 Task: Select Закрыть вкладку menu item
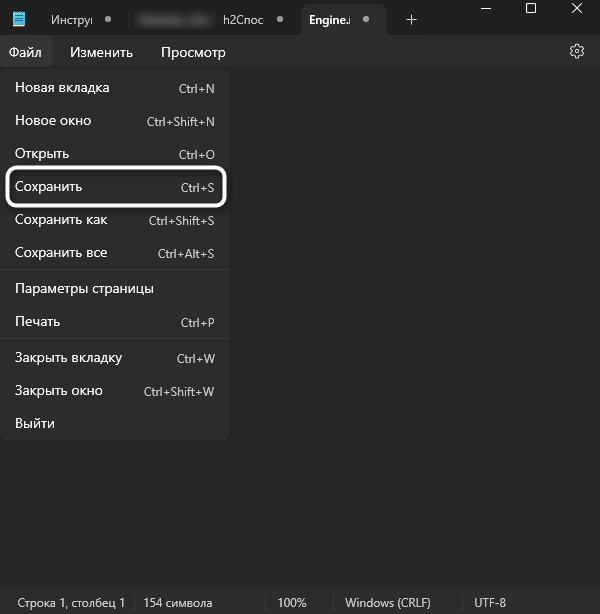point(115,358)
